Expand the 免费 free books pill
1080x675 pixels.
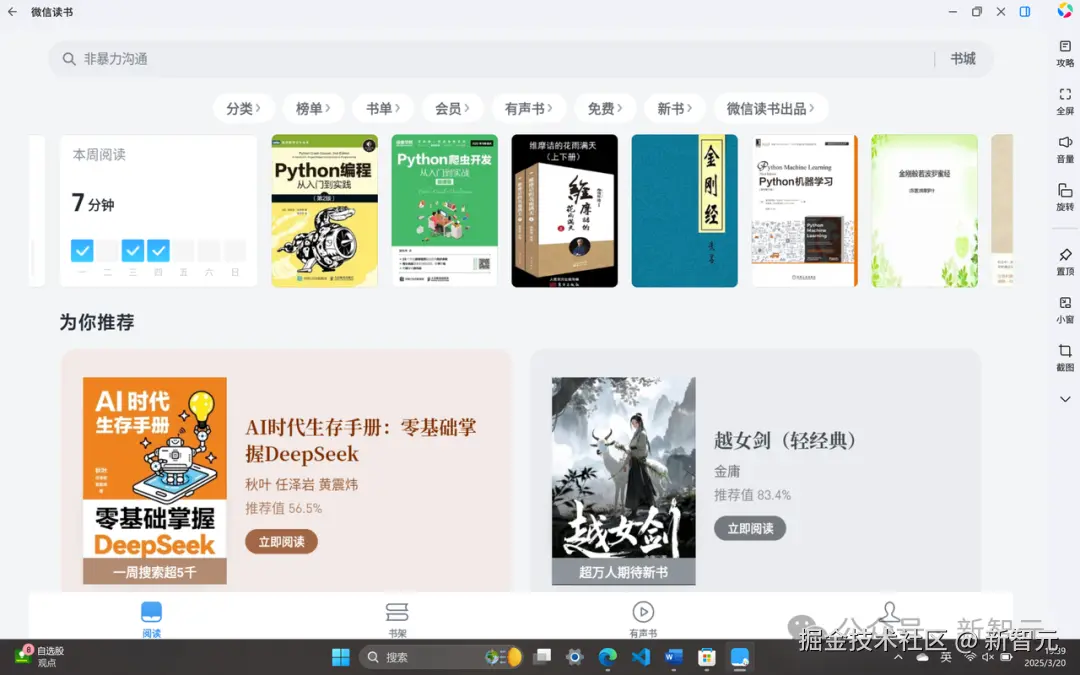point(605,108)
